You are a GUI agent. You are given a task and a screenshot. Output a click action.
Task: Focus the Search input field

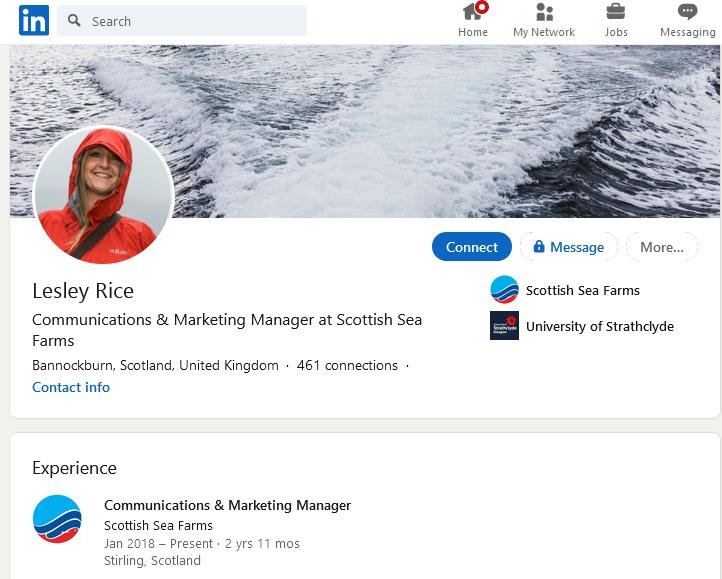click(182, 21)
